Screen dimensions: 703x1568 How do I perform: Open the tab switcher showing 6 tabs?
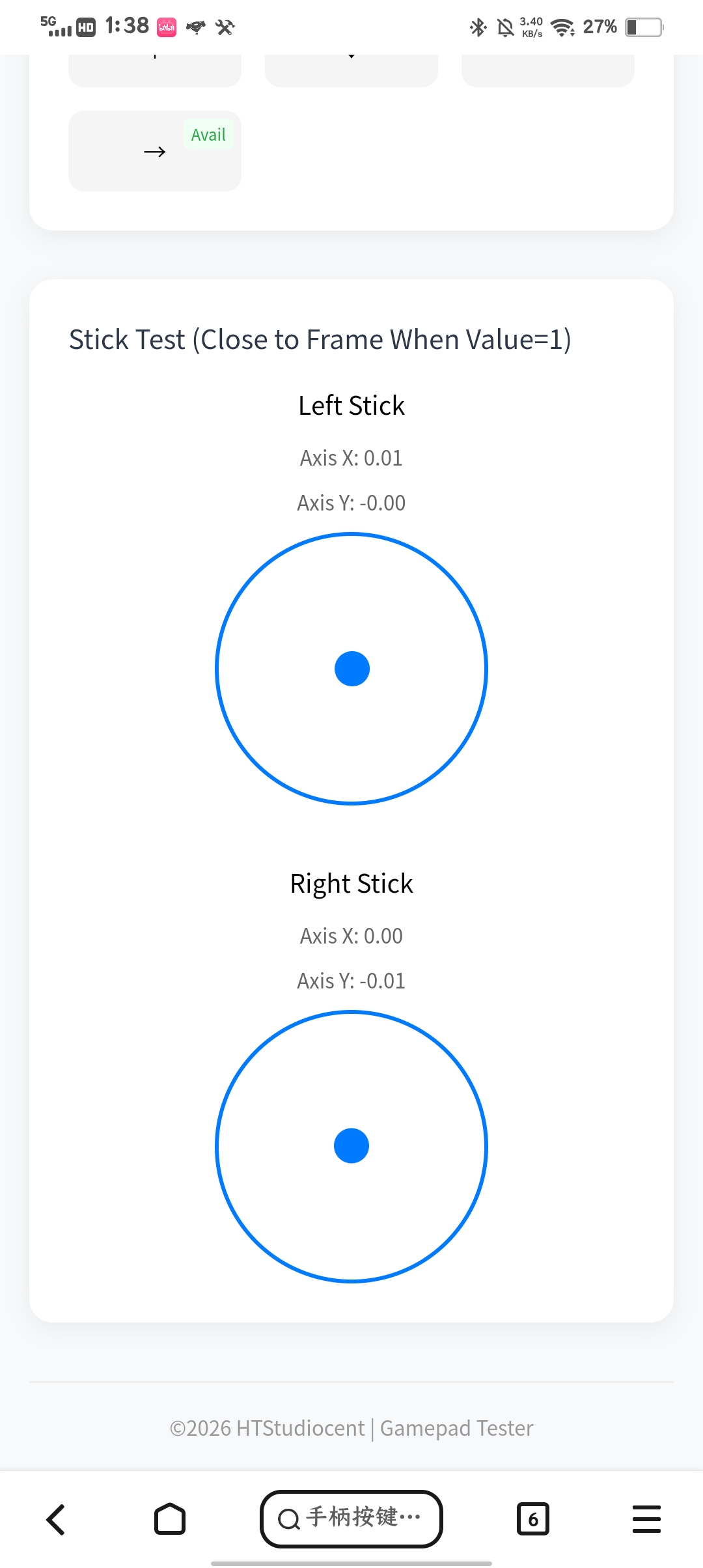coord(532,1519)
